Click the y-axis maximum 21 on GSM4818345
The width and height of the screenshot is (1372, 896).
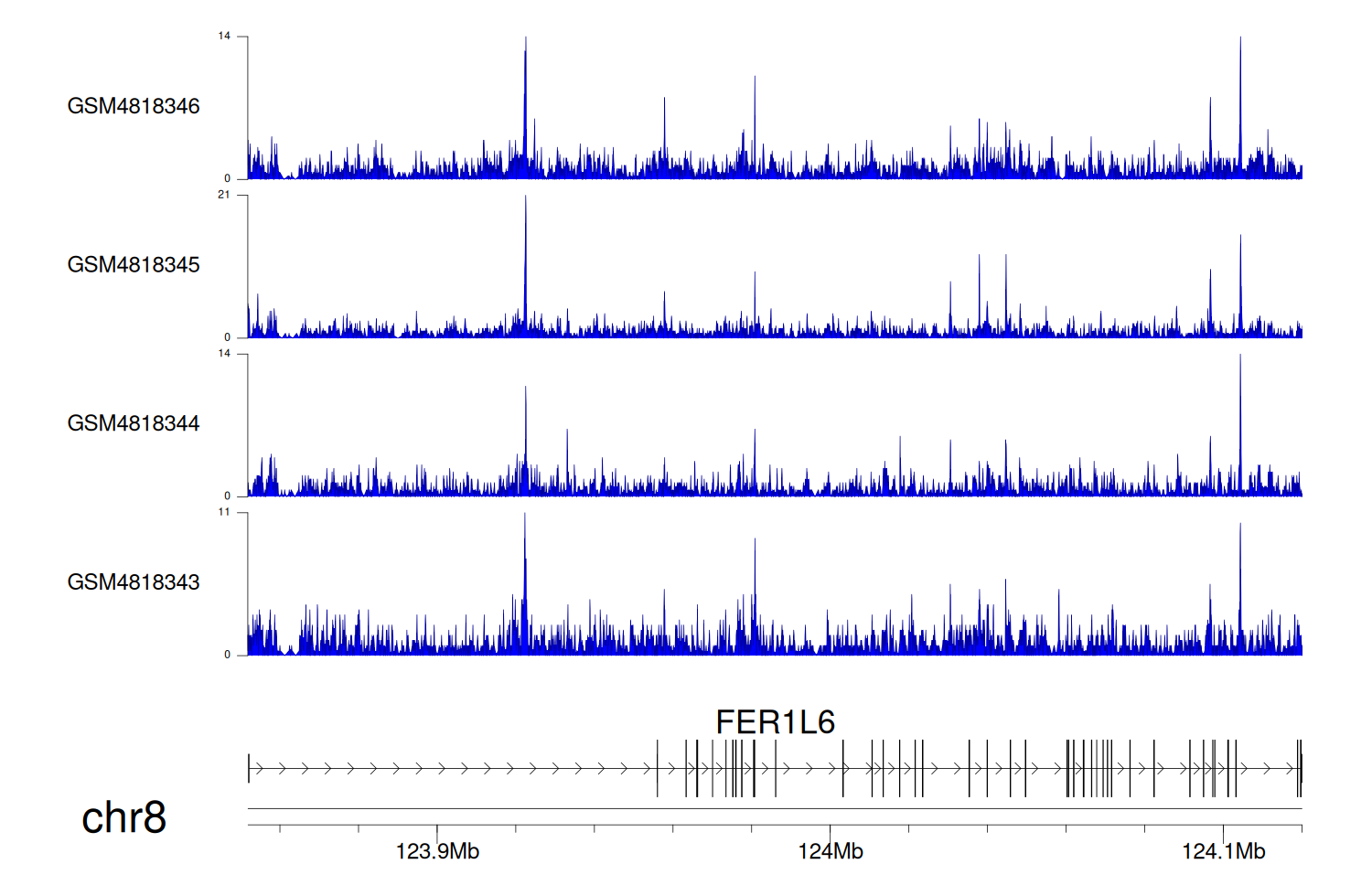click(x=224, y=195)
